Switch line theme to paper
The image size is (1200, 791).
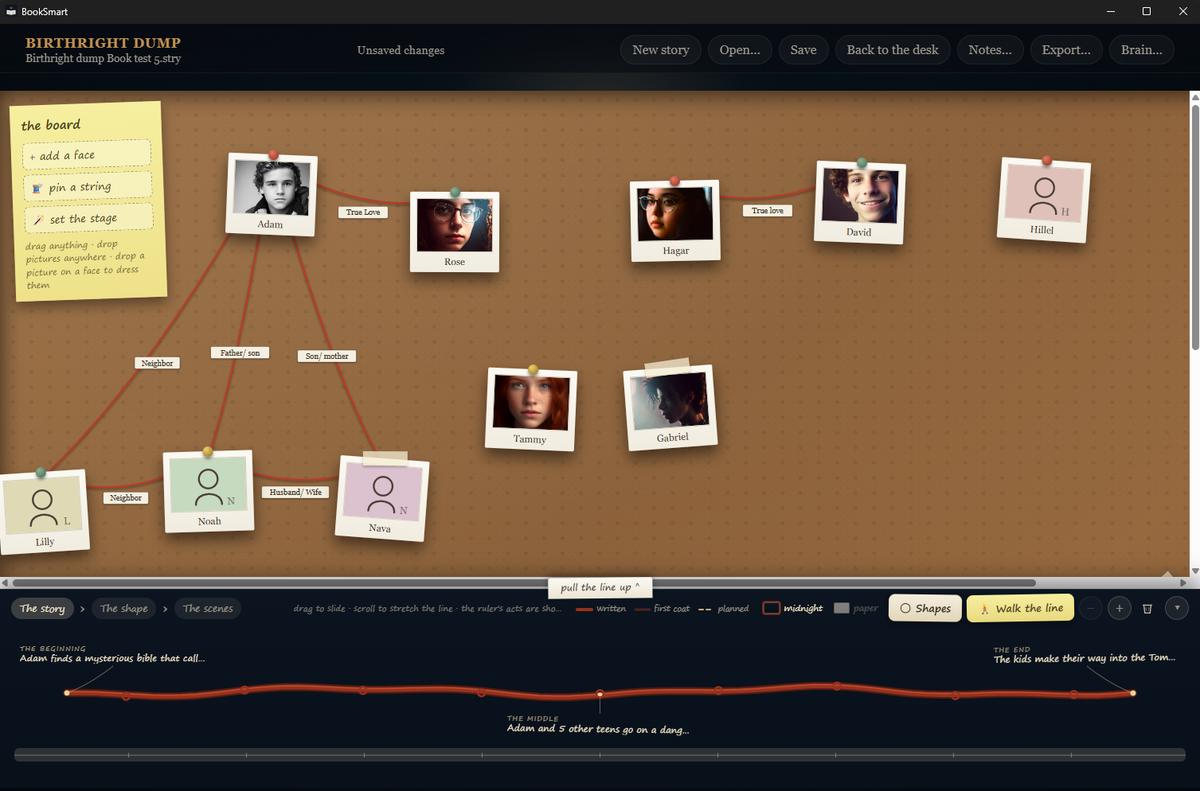coord(856,608)
